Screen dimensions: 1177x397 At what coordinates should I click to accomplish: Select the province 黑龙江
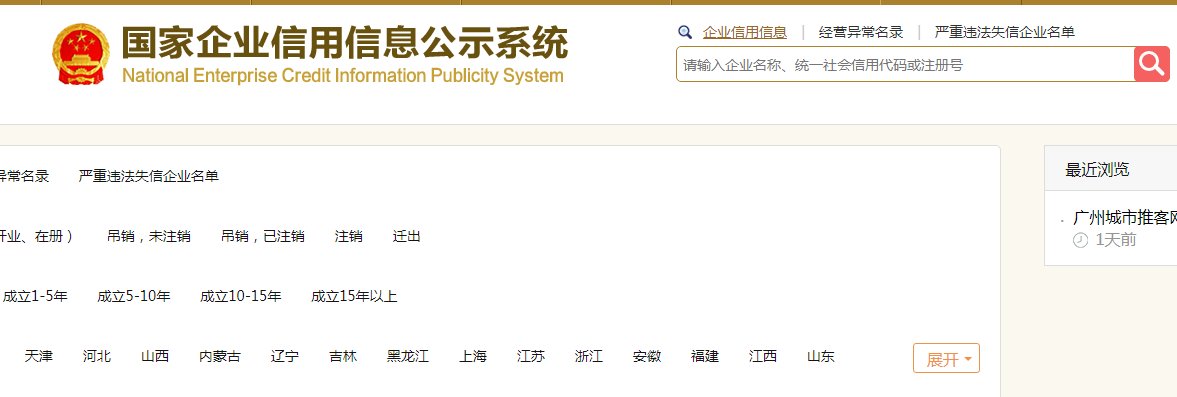pyautogui.click(x=408, y=356)
